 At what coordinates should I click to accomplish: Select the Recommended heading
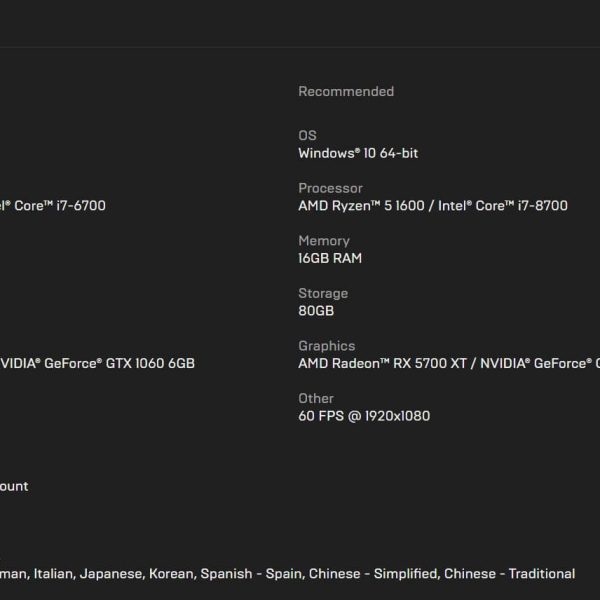click(x=346, y=91)
